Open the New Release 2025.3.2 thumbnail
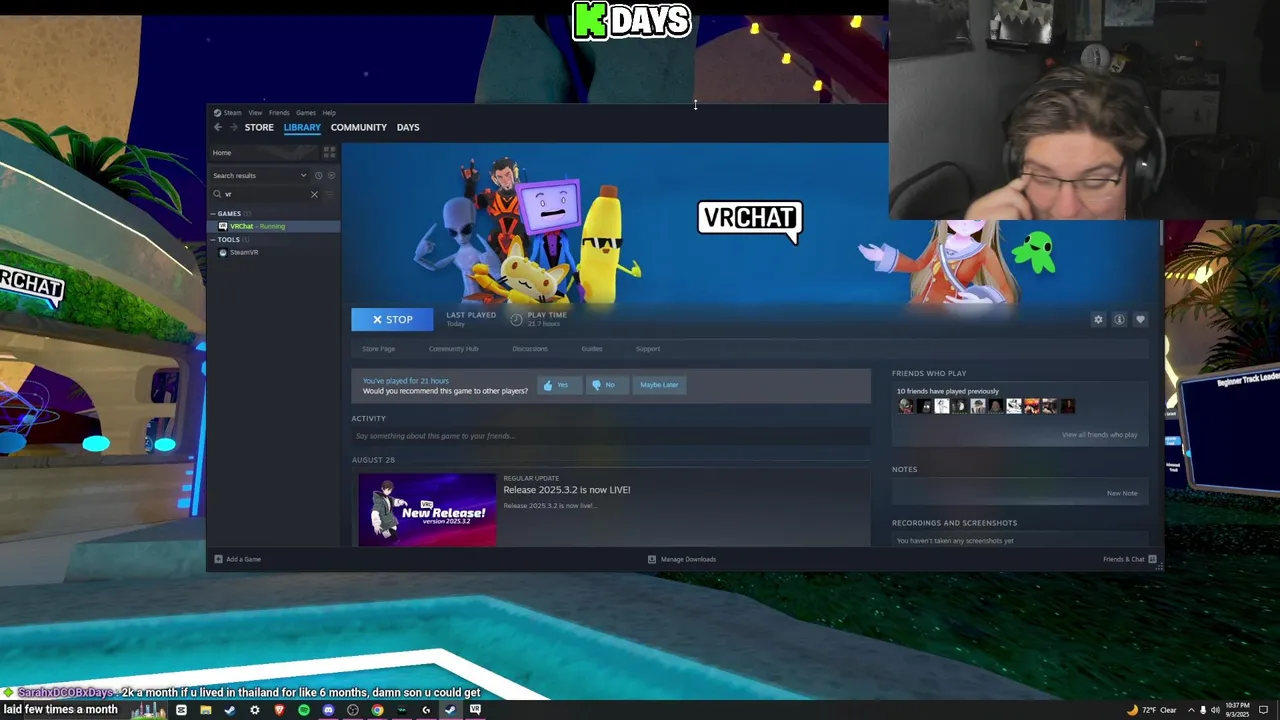 [x=427, y=510]
